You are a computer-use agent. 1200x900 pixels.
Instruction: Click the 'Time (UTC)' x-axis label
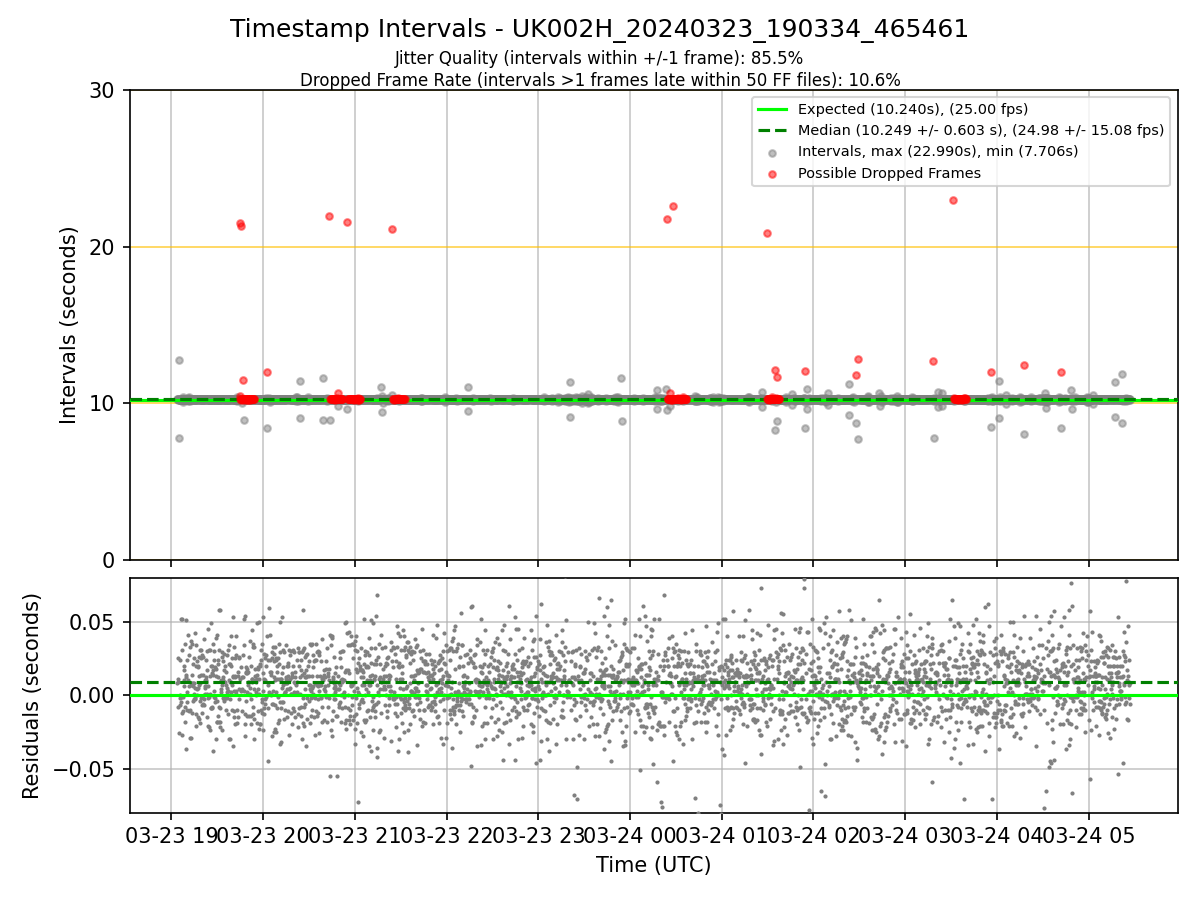click(x=653, y=865)
